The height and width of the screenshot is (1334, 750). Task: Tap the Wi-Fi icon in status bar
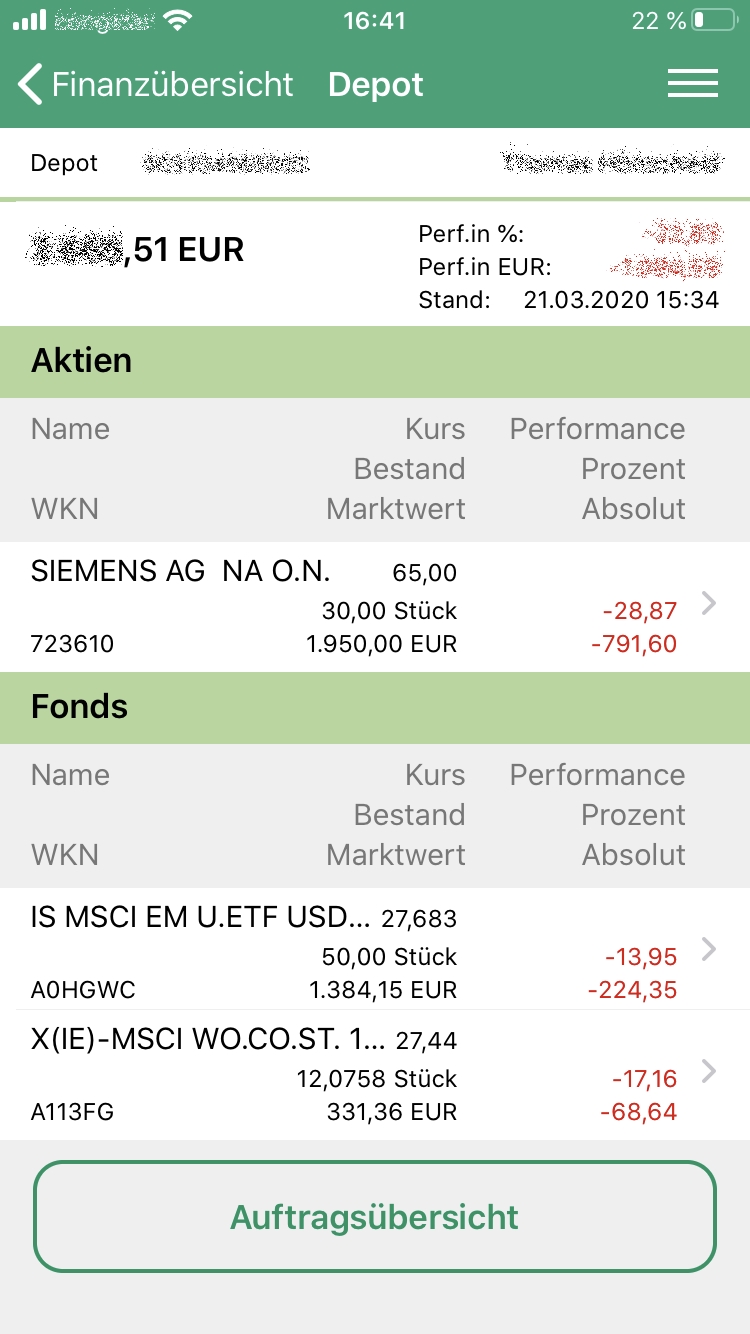[x=177, y=20]
